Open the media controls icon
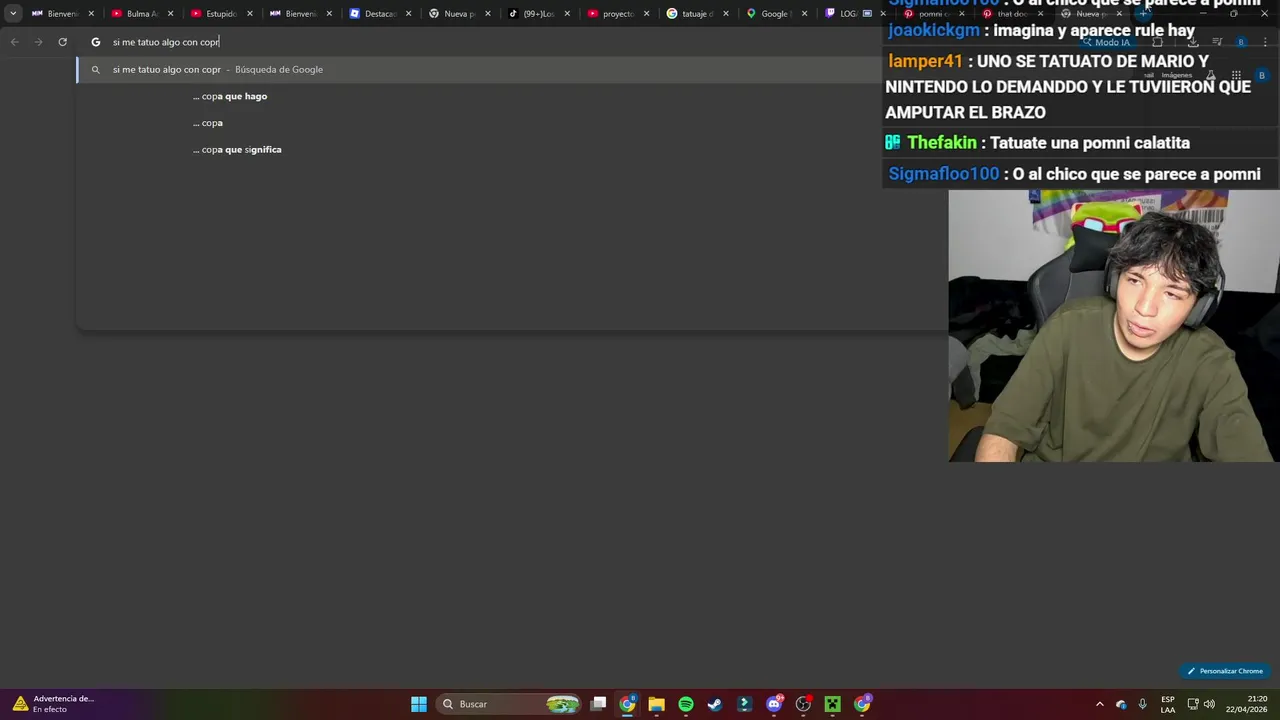This screenshot has height=720, width=1280. click(x=1217, y=42)
